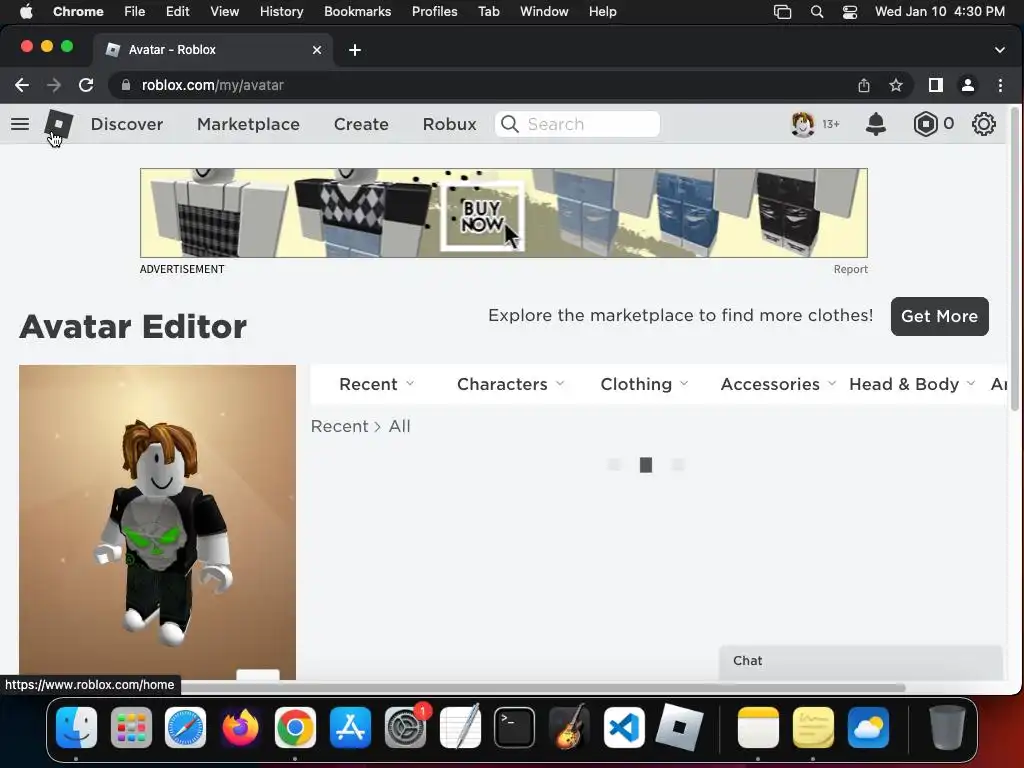The height and width of the screenshot is (768, 1024).
Task: Open the user avatar profile icon
Action: coord(803,124)
